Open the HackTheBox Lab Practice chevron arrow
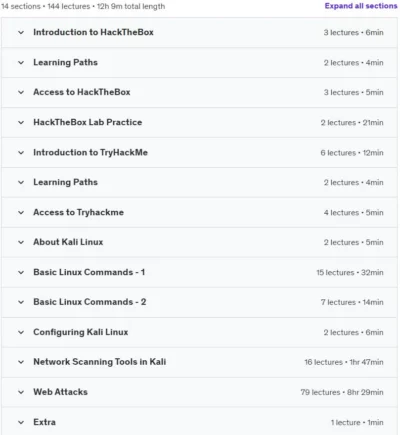This screenshot has width=400, height=435. click(21, 122)
